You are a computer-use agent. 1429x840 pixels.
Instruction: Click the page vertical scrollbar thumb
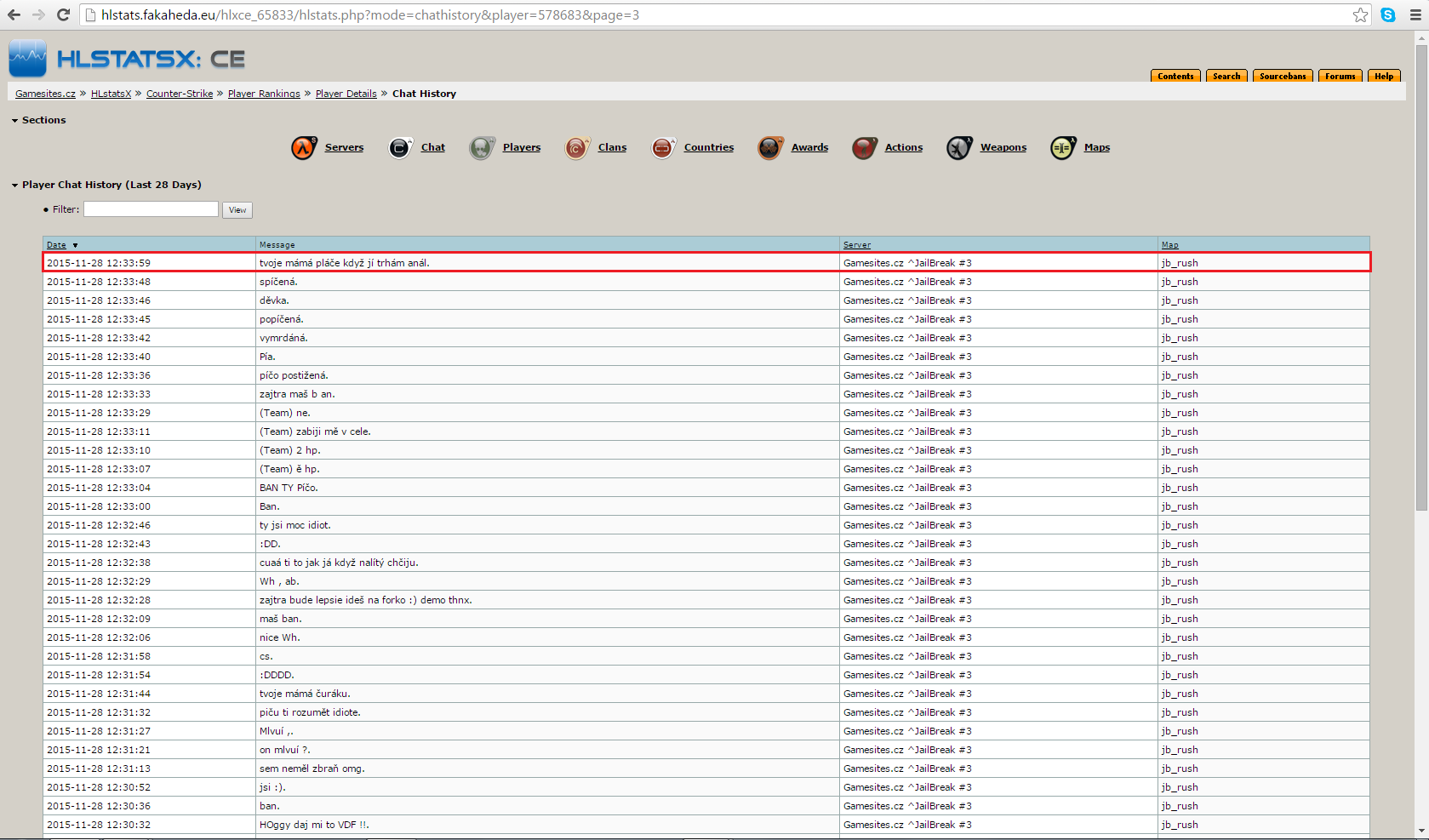pos(1421,277)
